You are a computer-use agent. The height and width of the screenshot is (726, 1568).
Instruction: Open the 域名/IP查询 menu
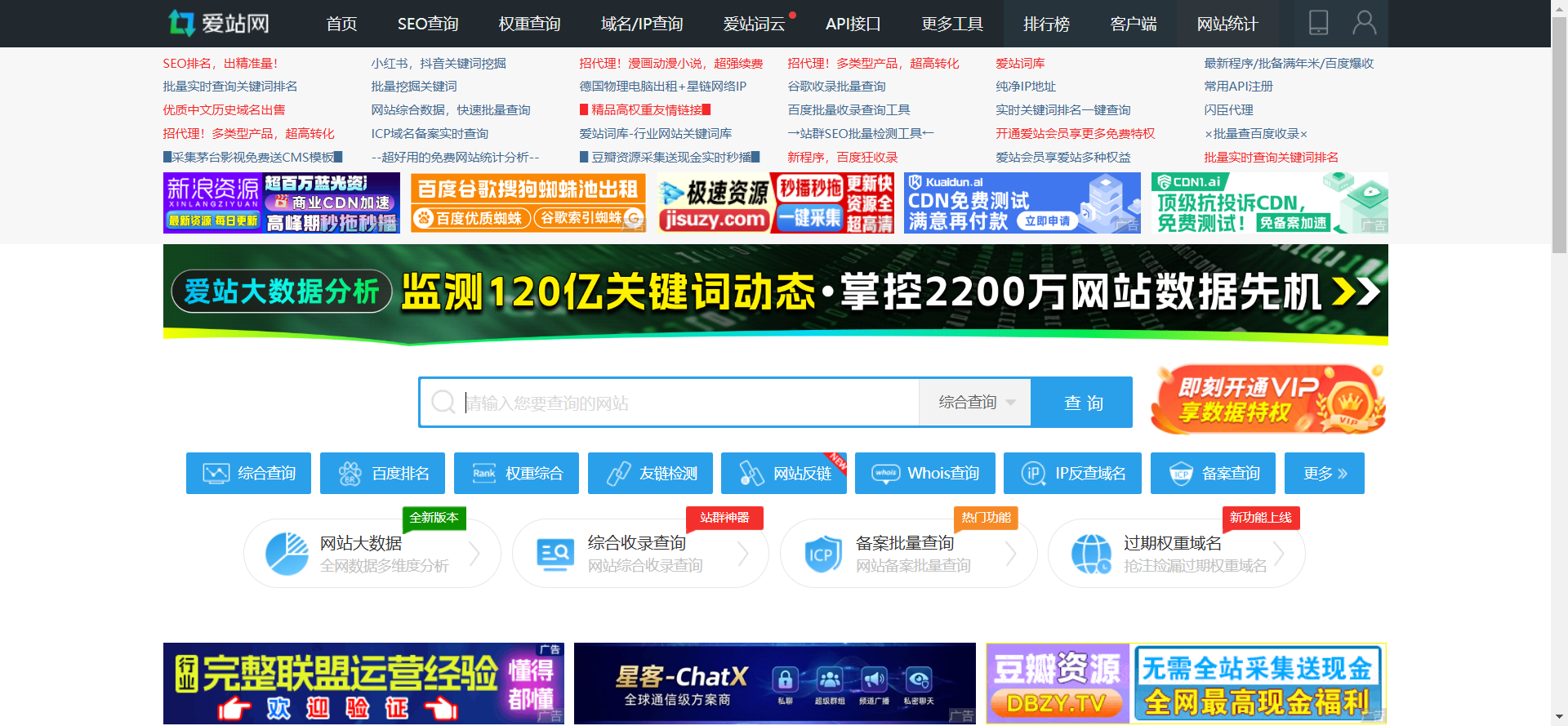pyautogui.click(x=642, y=24)
